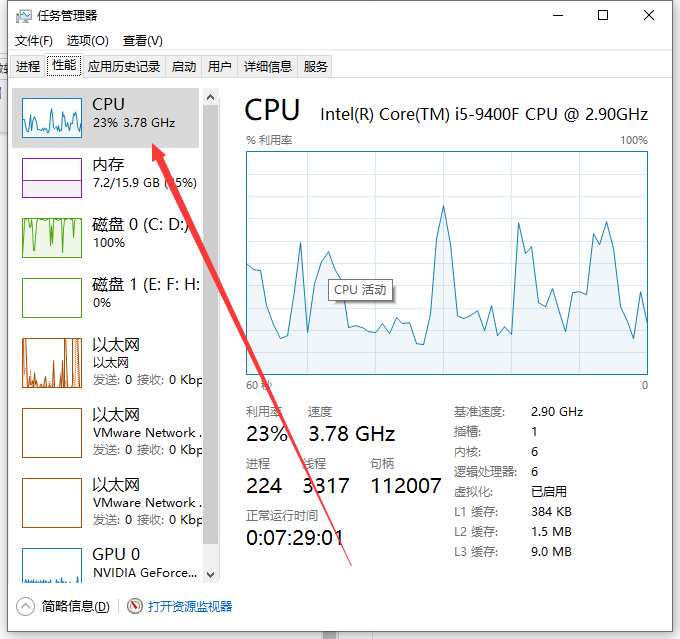Open 磁盘 0 (C: D:) performance graph
The height and width of the screenshot is (639, 680).
52,237
